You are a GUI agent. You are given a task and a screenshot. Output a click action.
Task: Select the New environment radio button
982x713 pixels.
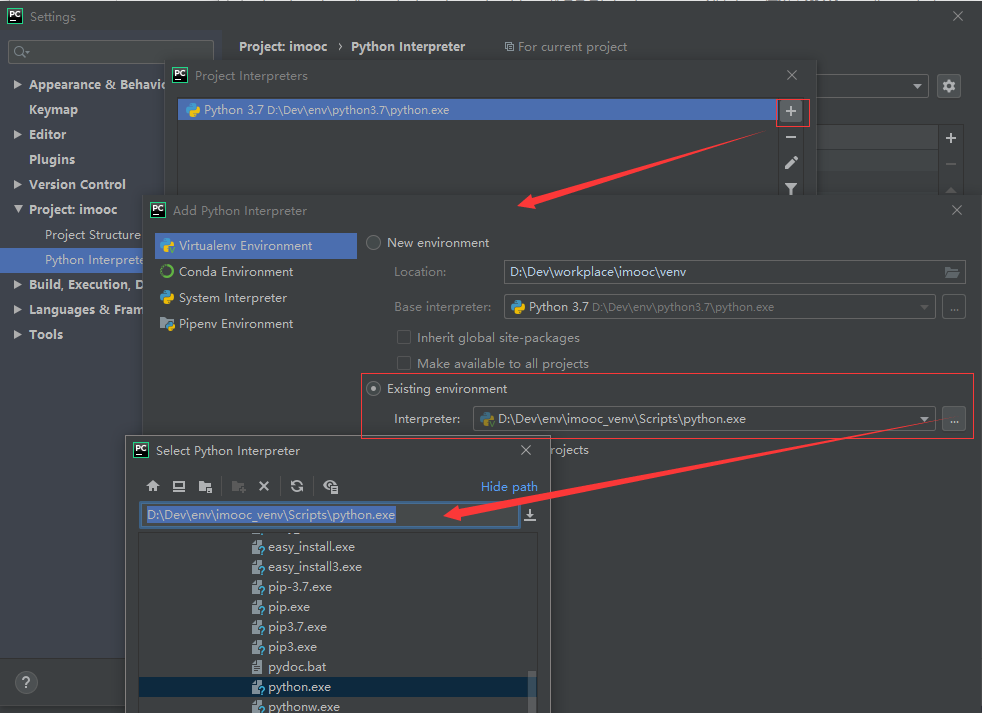tap(373, 242)
